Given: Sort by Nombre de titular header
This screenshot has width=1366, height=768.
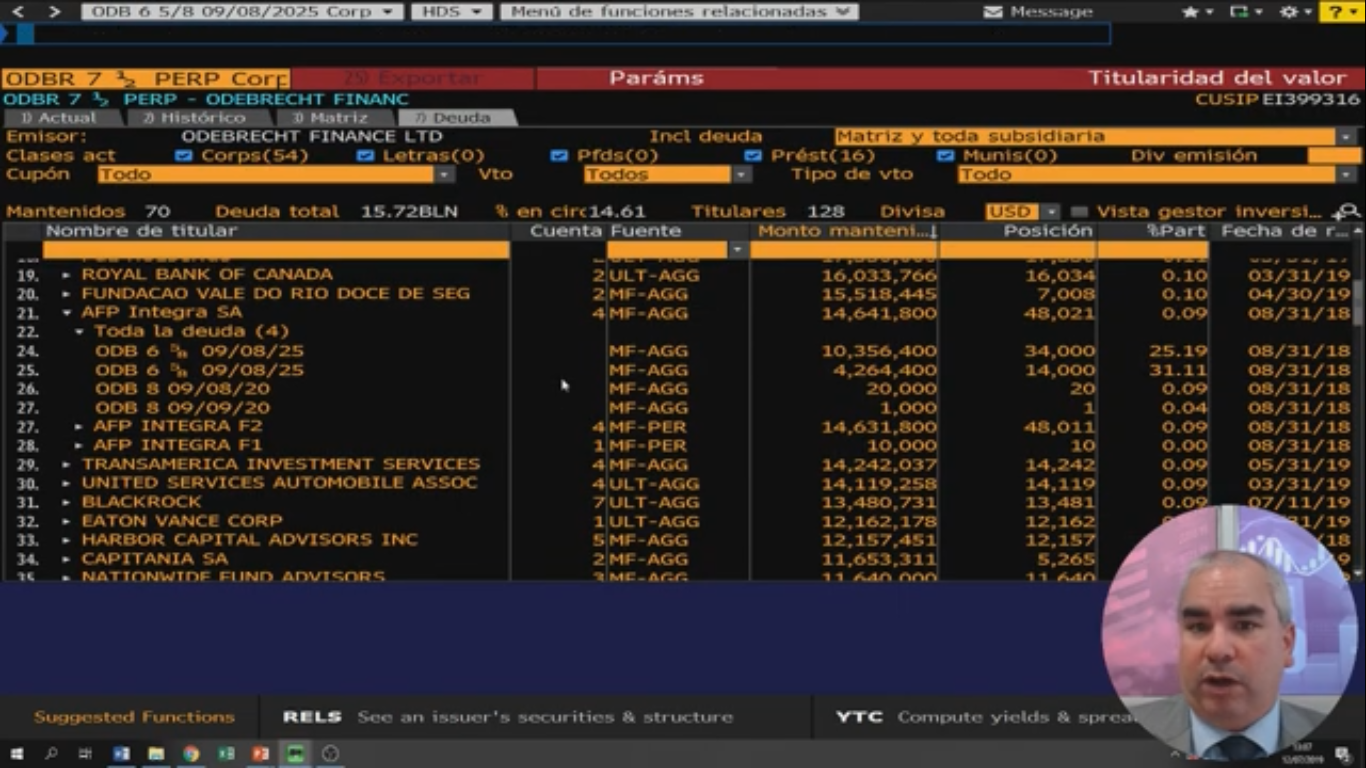Looking at the screenshot, I should (x=276, y=232).
